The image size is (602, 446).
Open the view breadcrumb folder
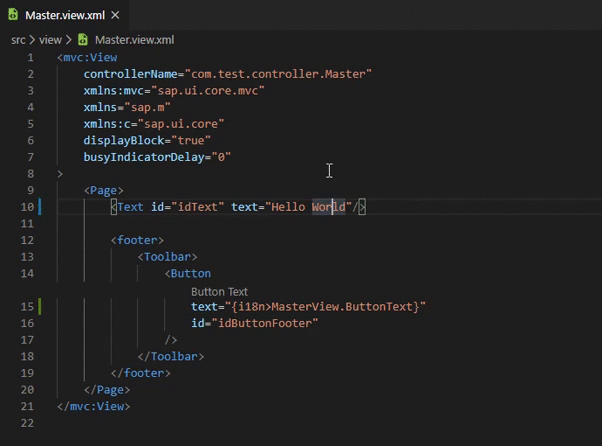coord(50,40)
